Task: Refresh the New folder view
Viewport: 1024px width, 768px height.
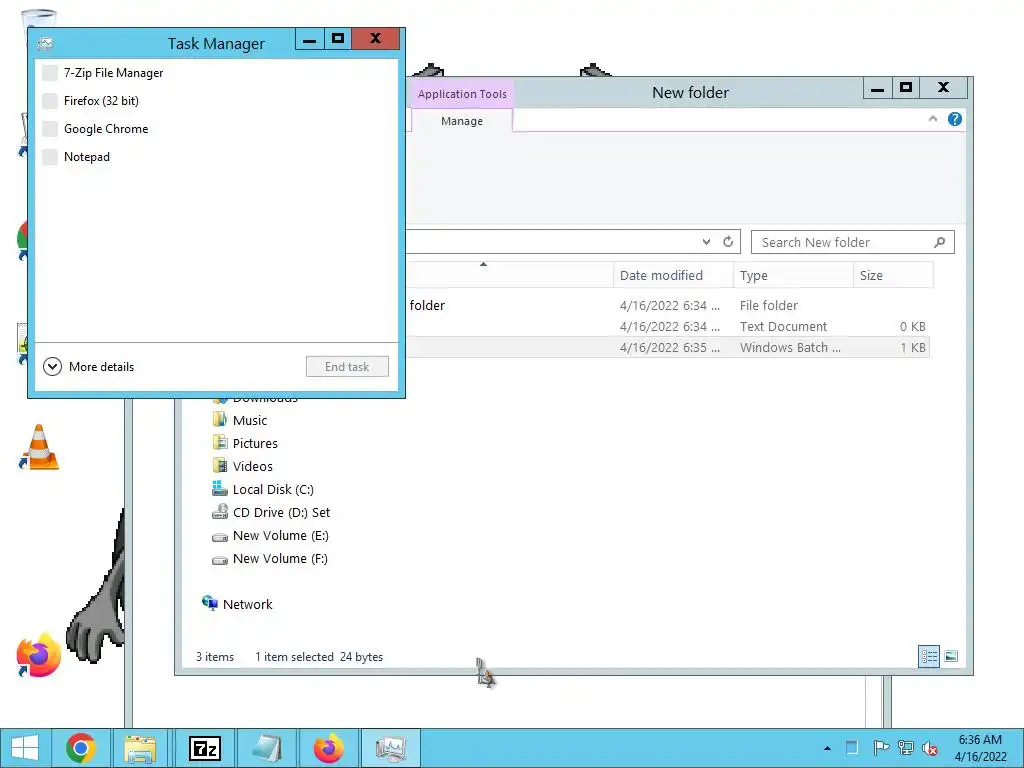Action: click(728, 242)
